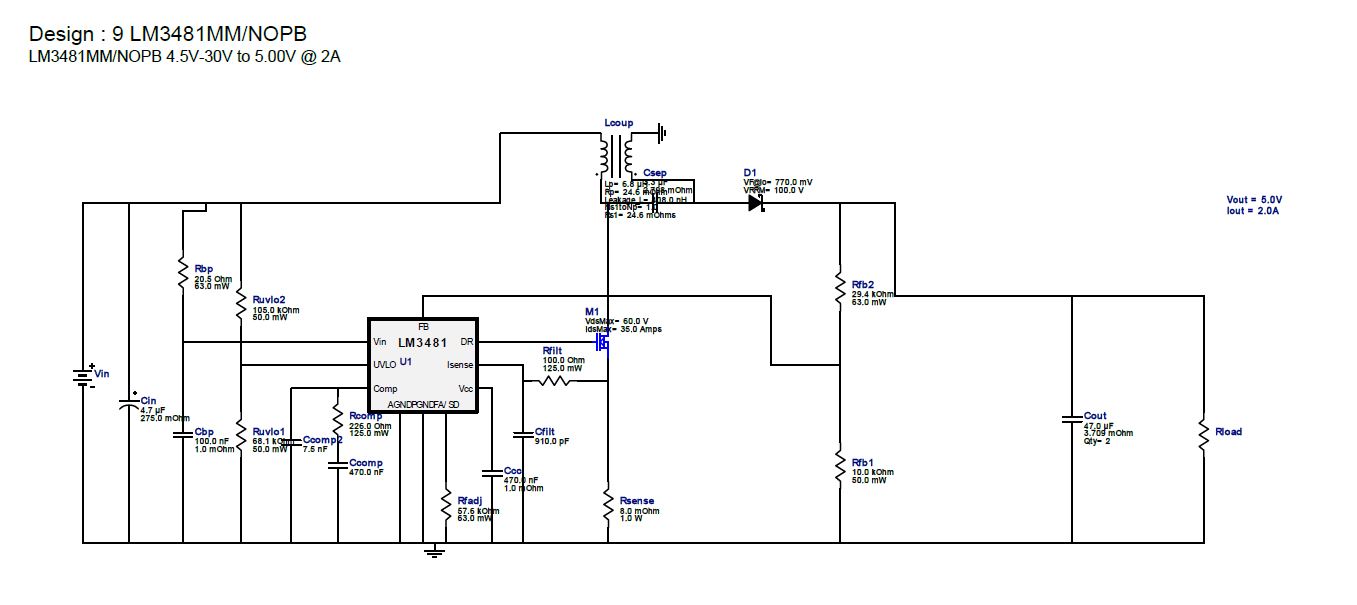
Task: Click the 'Qty= 2' Cout text
Action: click(1098, 441)
